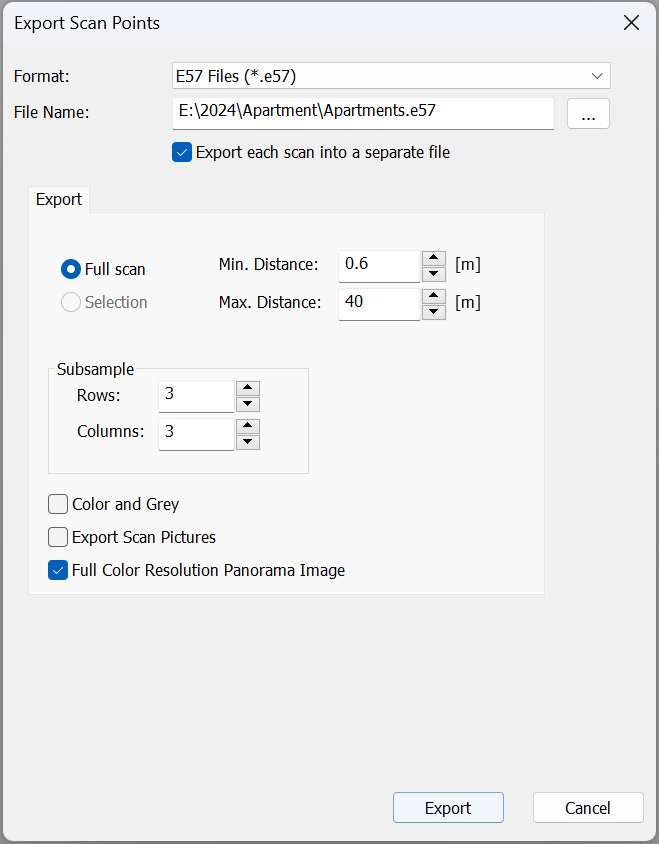Click the File Name path field

(x=363, y=112)
